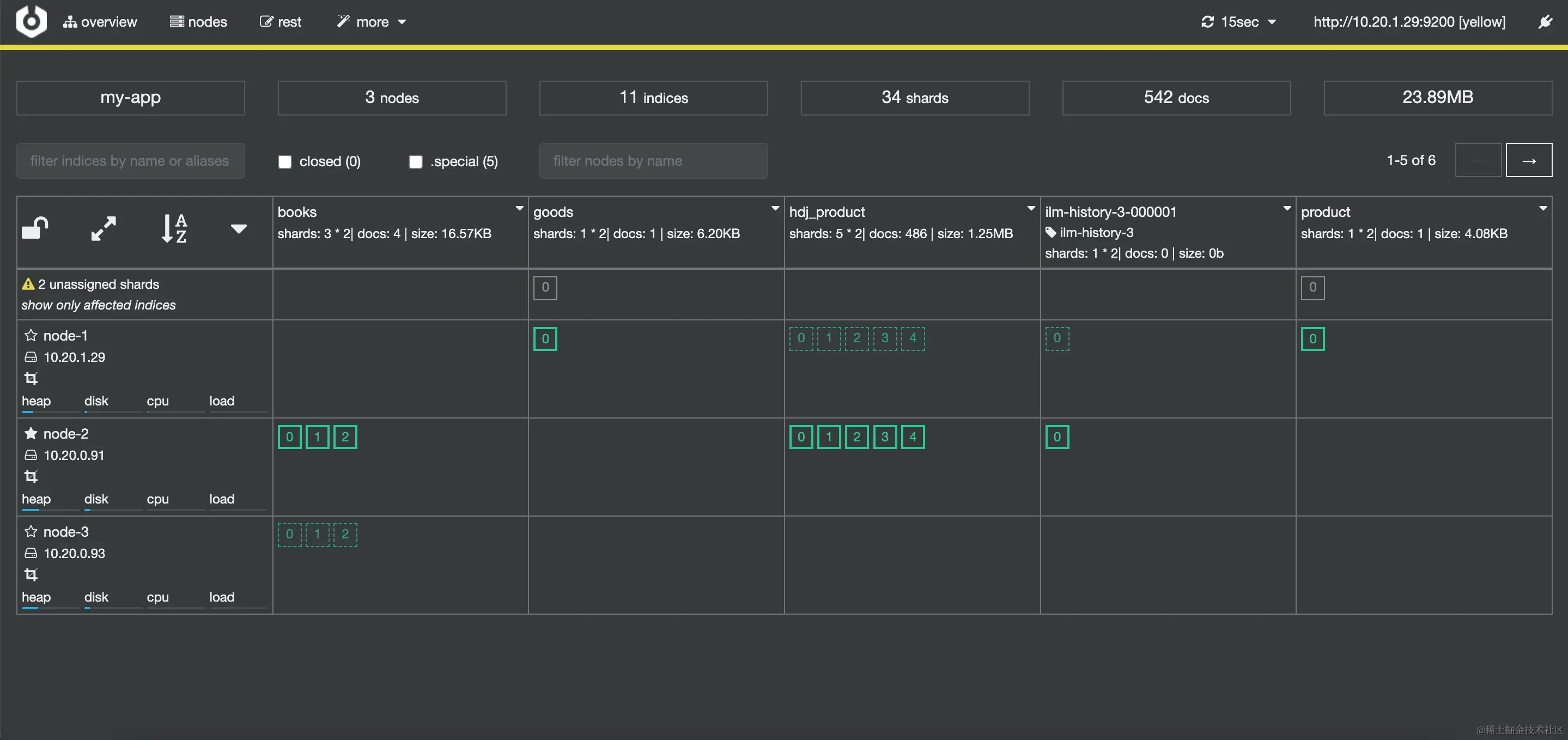Toggle the closed (0) checkbox

[285, 161]
